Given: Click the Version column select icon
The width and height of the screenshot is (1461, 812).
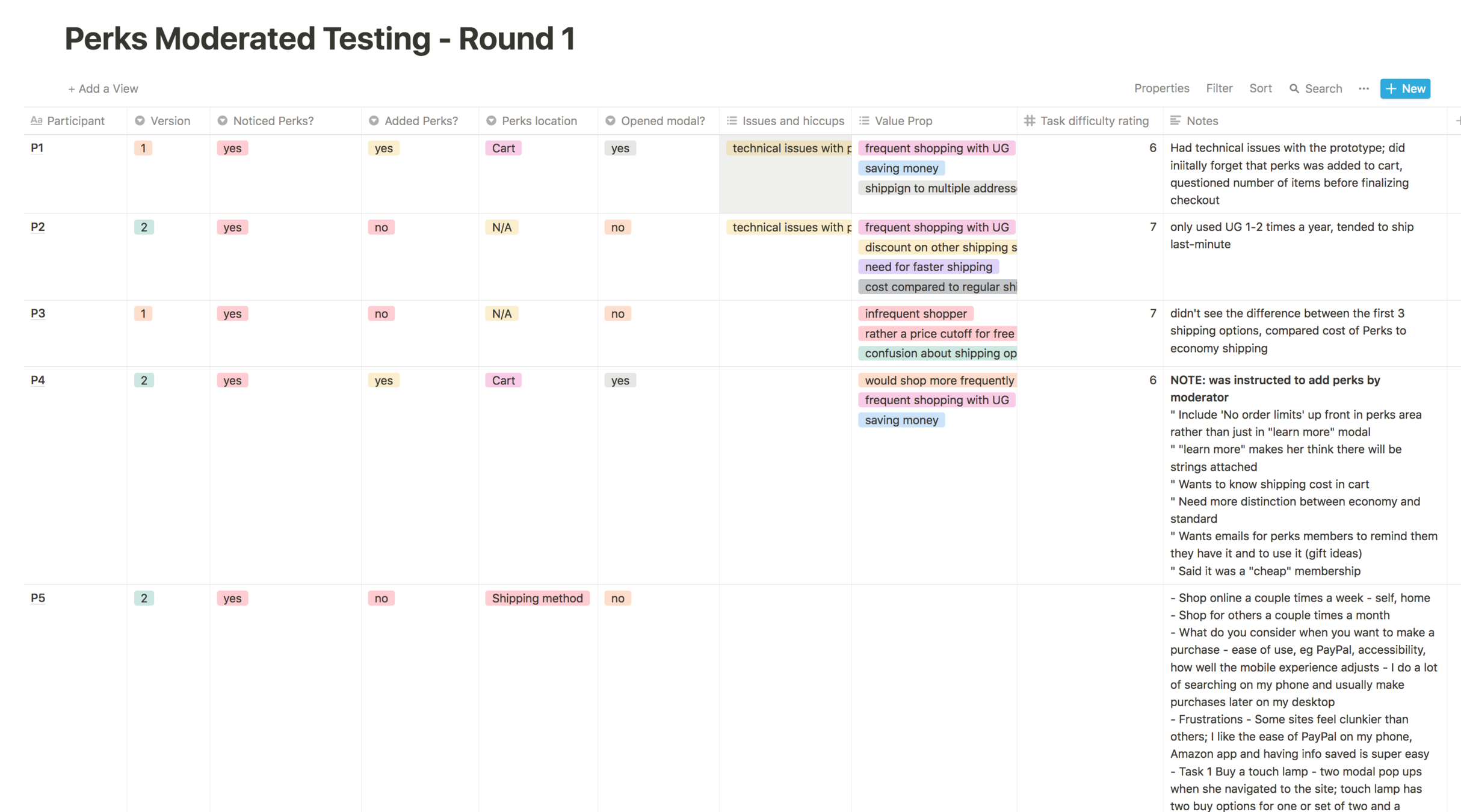Looking at the screenshot, I should (140, 121).
